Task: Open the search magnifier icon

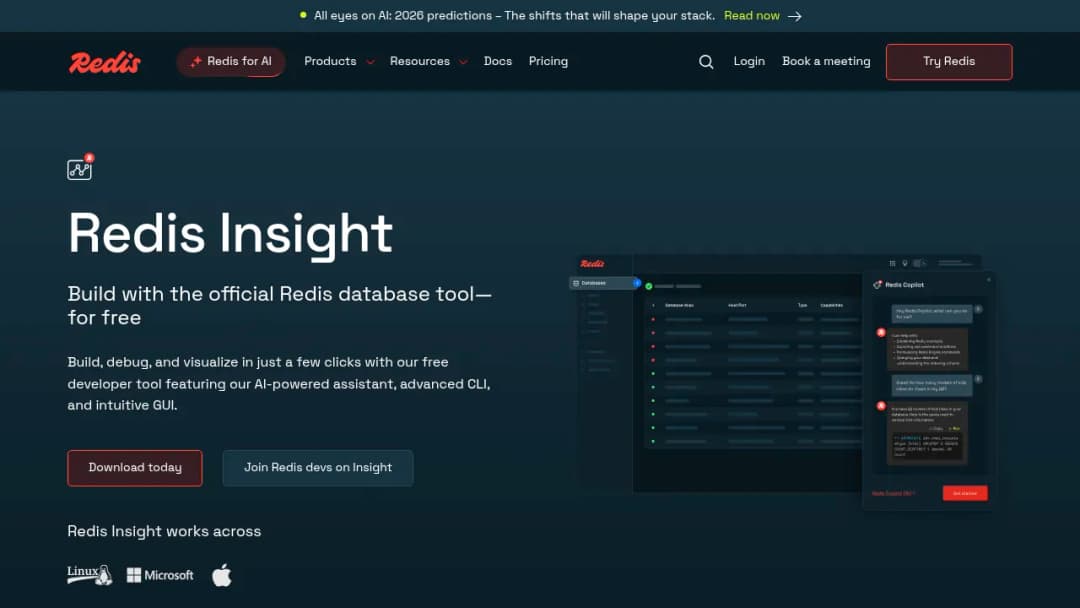Action: [x=706, y=62]
